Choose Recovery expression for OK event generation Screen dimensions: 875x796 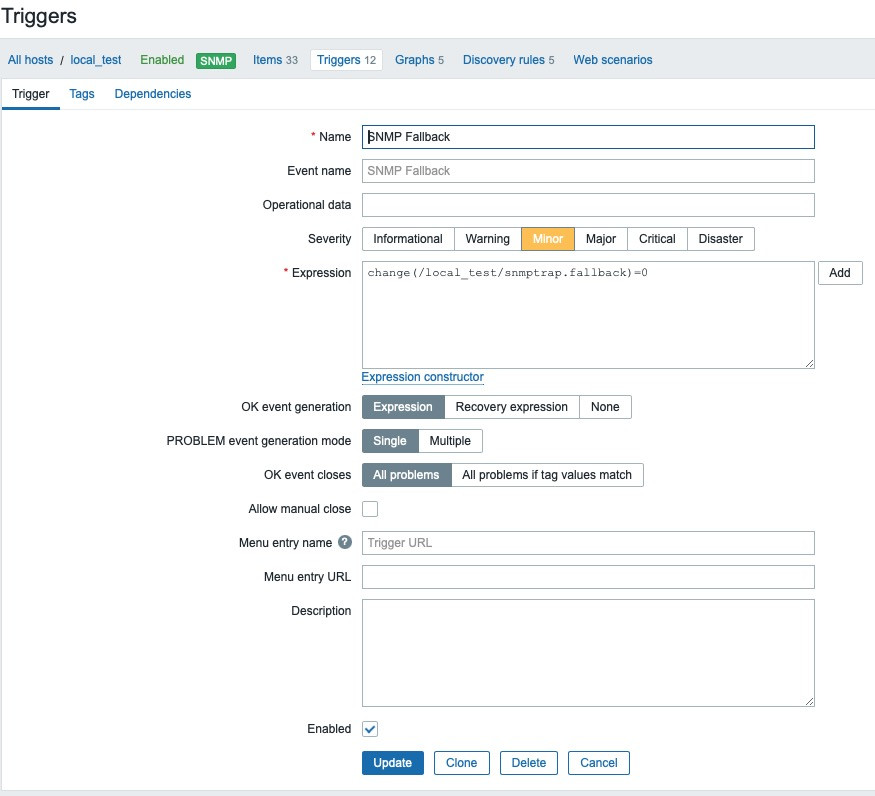[511, 407]
